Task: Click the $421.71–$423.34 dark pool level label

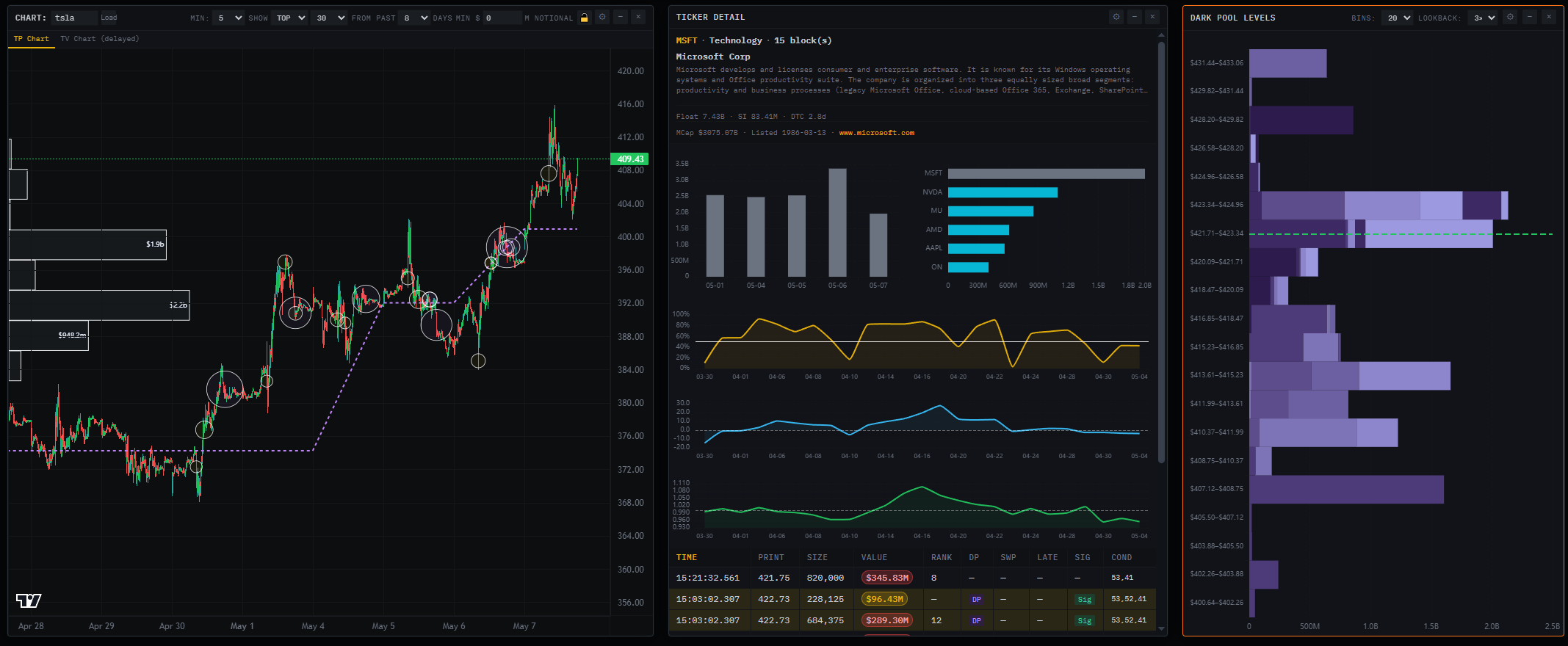Action: (1216, 233)
